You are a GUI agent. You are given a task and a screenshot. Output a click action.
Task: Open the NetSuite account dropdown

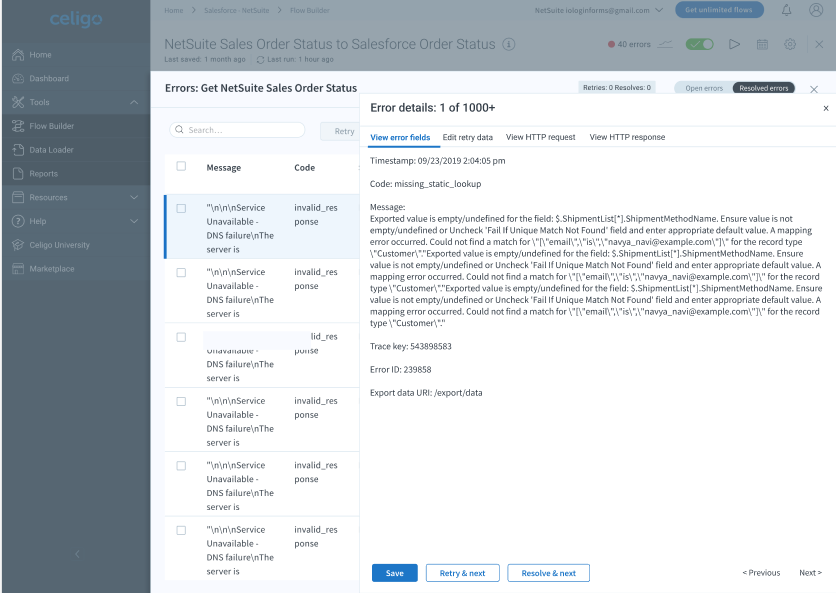[612, 10]
